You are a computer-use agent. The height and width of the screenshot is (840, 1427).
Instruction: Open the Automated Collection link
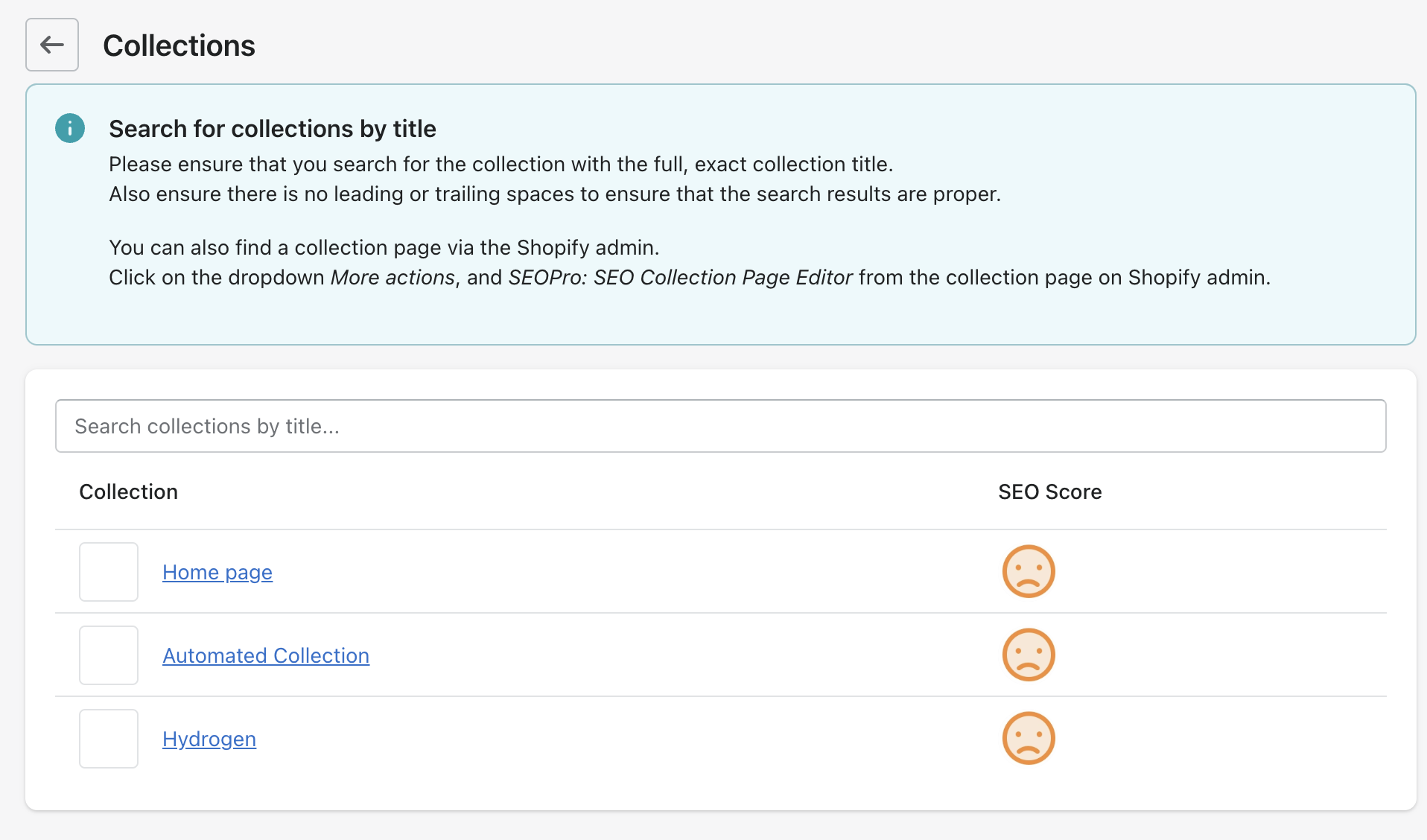tap(266, 655)
